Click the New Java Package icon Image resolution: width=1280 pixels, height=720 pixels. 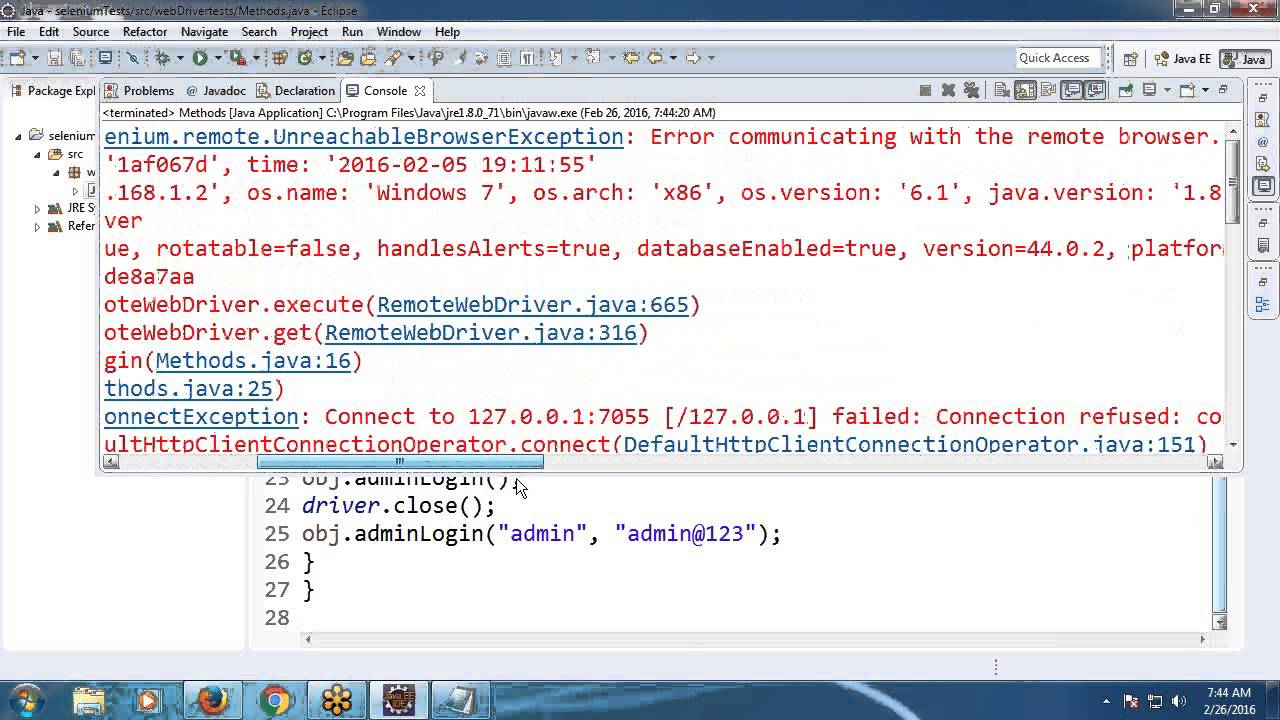point(279,58)
